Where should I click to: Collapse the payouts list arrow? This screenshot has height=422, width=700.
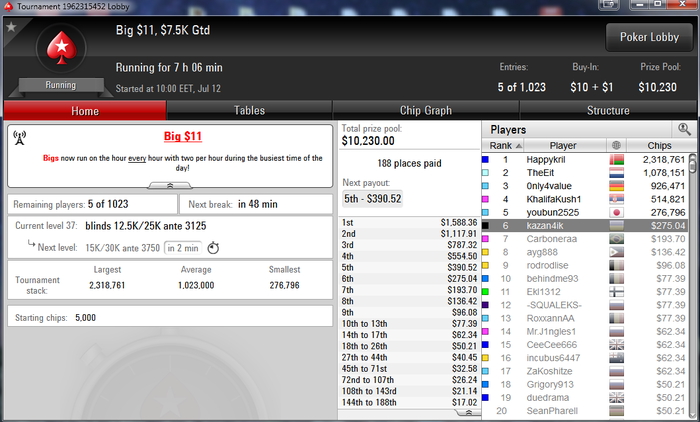coord(468,413)
